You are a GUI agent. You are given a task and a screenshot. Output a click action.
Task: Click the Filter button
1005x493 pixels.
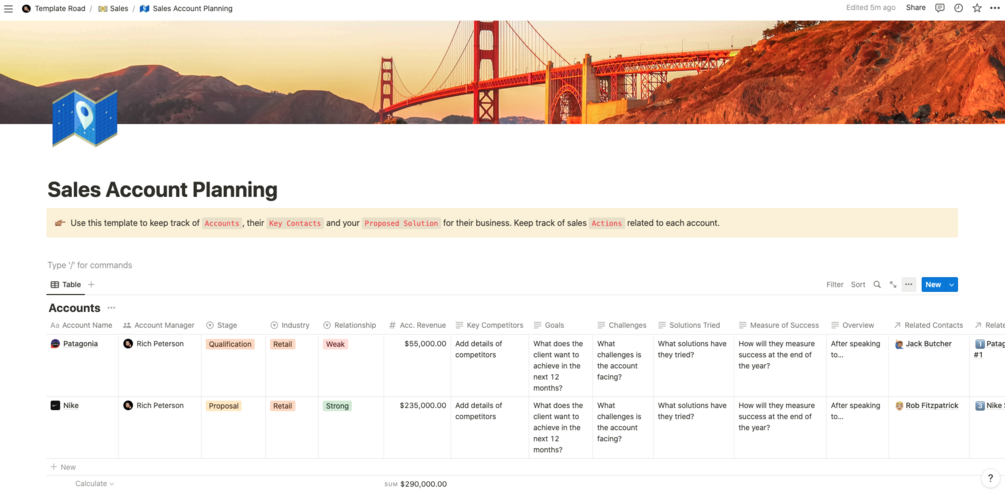pos(835,285)
